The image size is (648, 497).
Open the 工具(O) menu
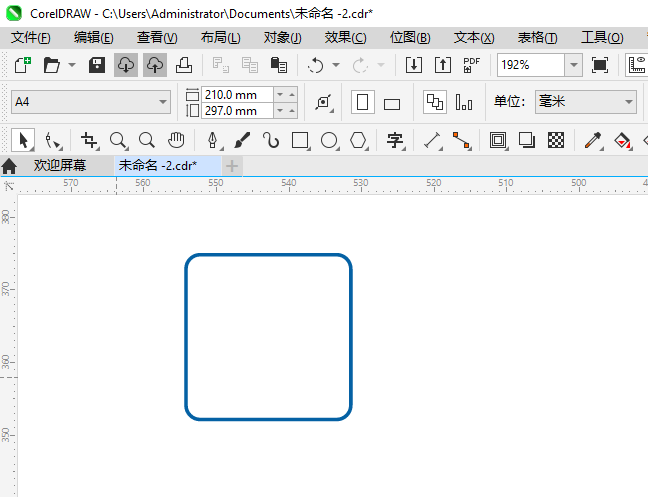pyautogui.click(x=602, y=38)
